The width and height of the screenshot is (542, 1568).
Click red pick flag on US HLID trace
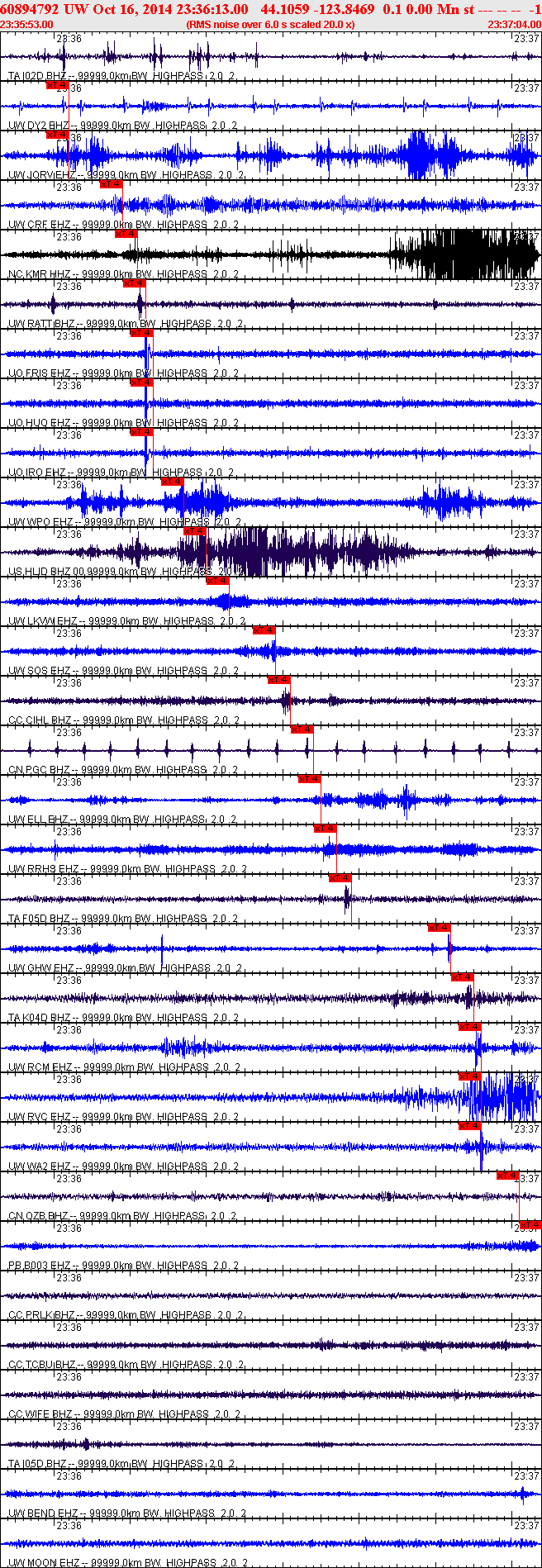(x=196, y=531)
